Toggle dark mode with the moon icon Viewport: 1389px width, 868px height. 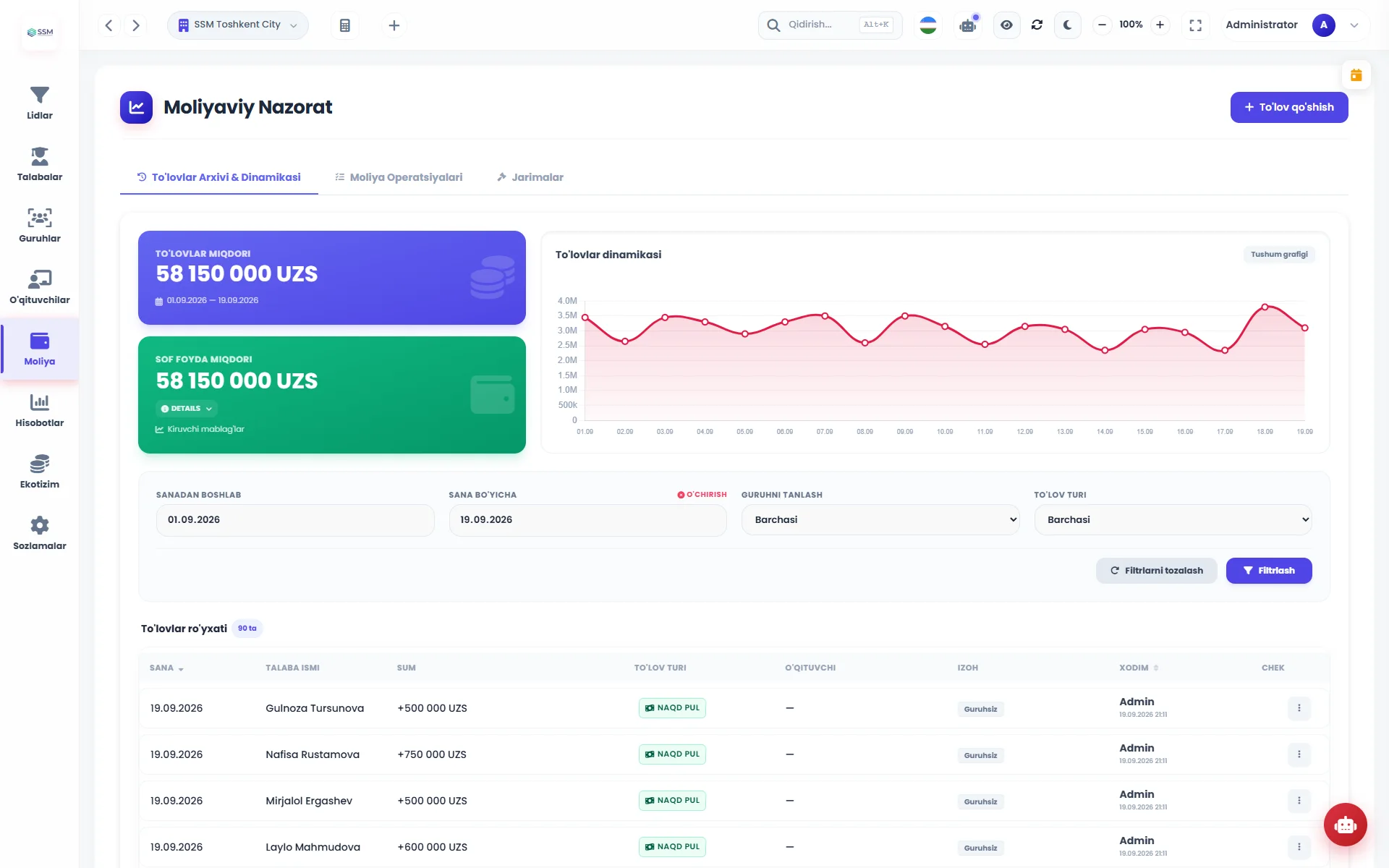click(1068, 25)
